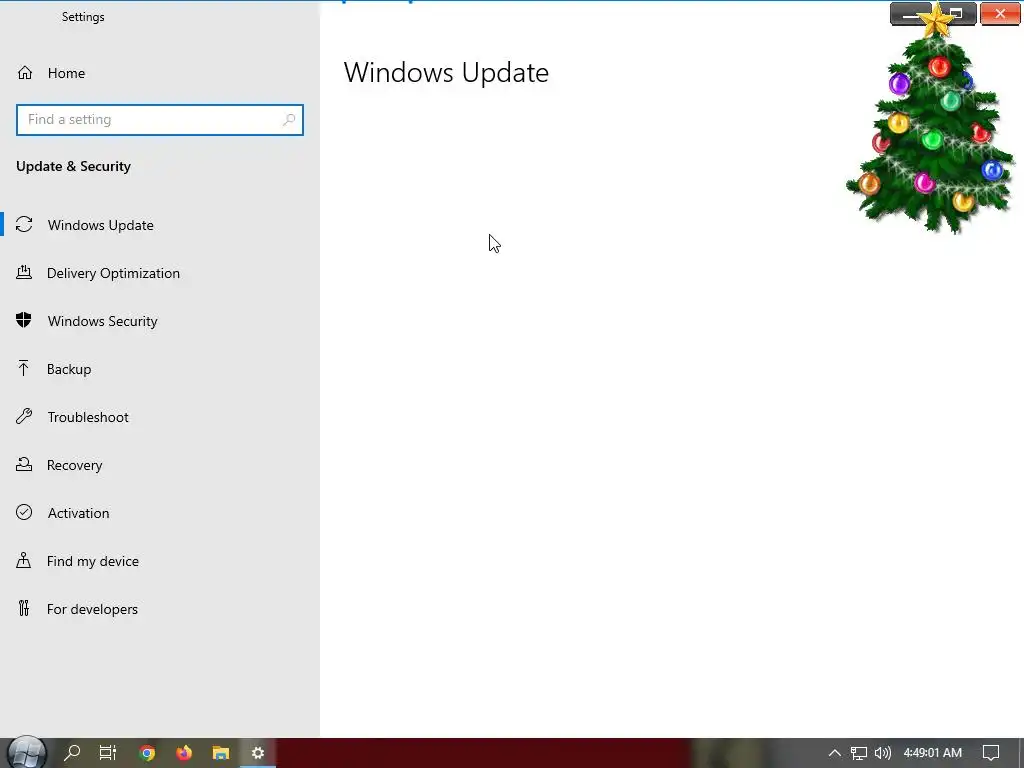Open the volume speaker icon
The height and width of the screenshot is (768, 1024).
pos(883,753)
